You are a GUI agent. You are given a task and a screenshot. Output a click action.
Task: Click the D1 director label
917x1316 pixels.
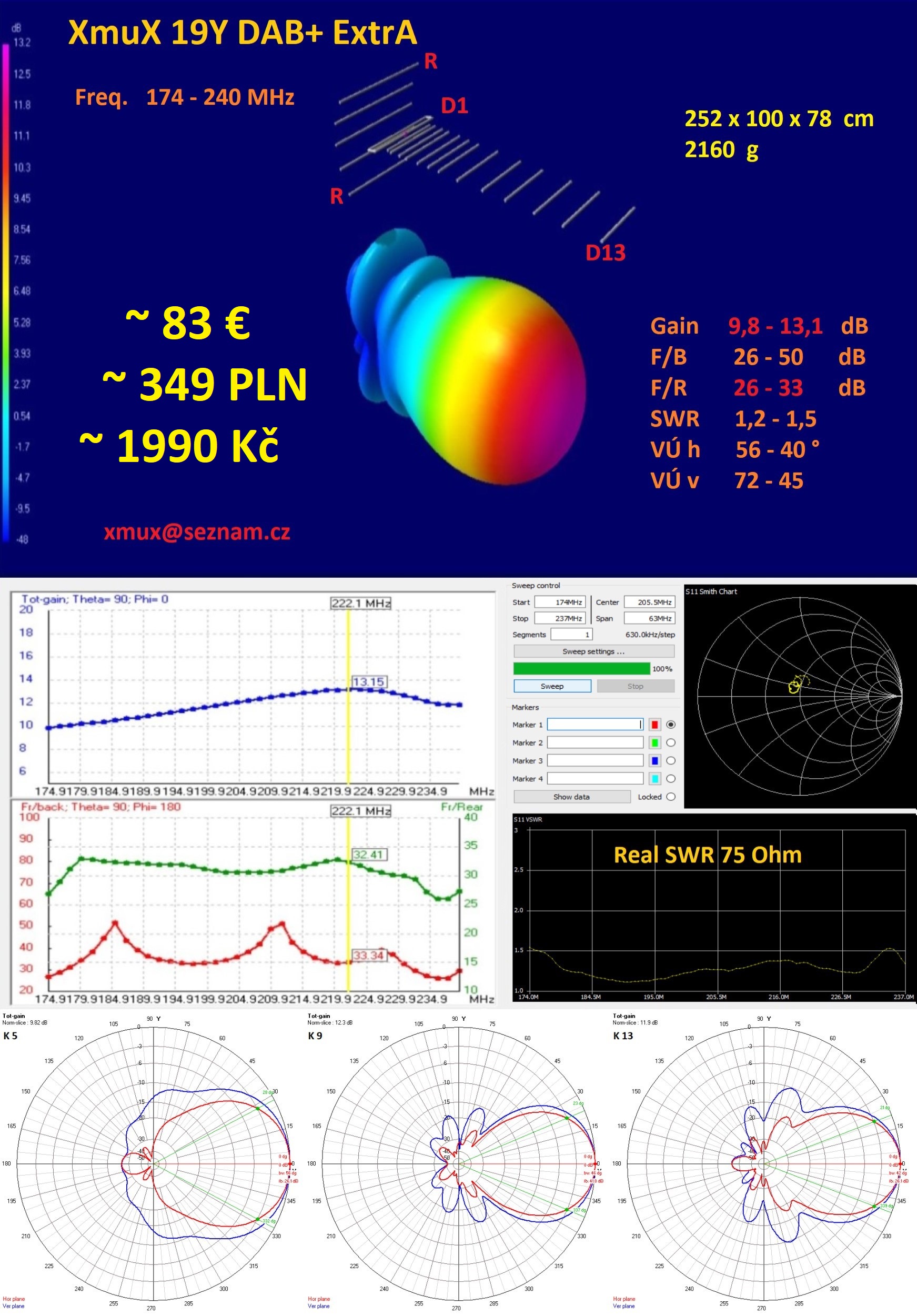(x=455, y=105)
